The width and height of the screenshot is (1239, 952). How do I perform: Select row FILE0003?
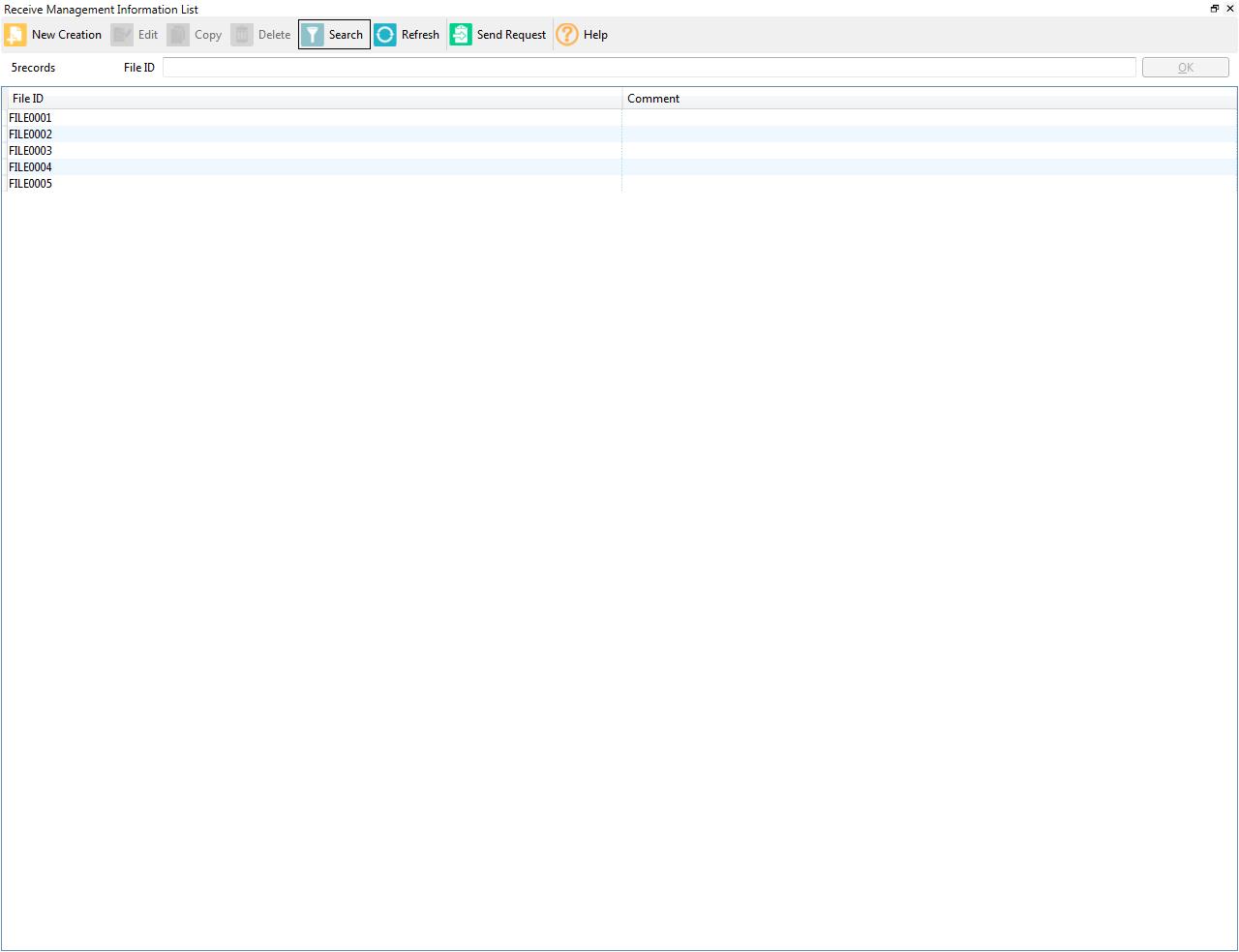point(619,151)
